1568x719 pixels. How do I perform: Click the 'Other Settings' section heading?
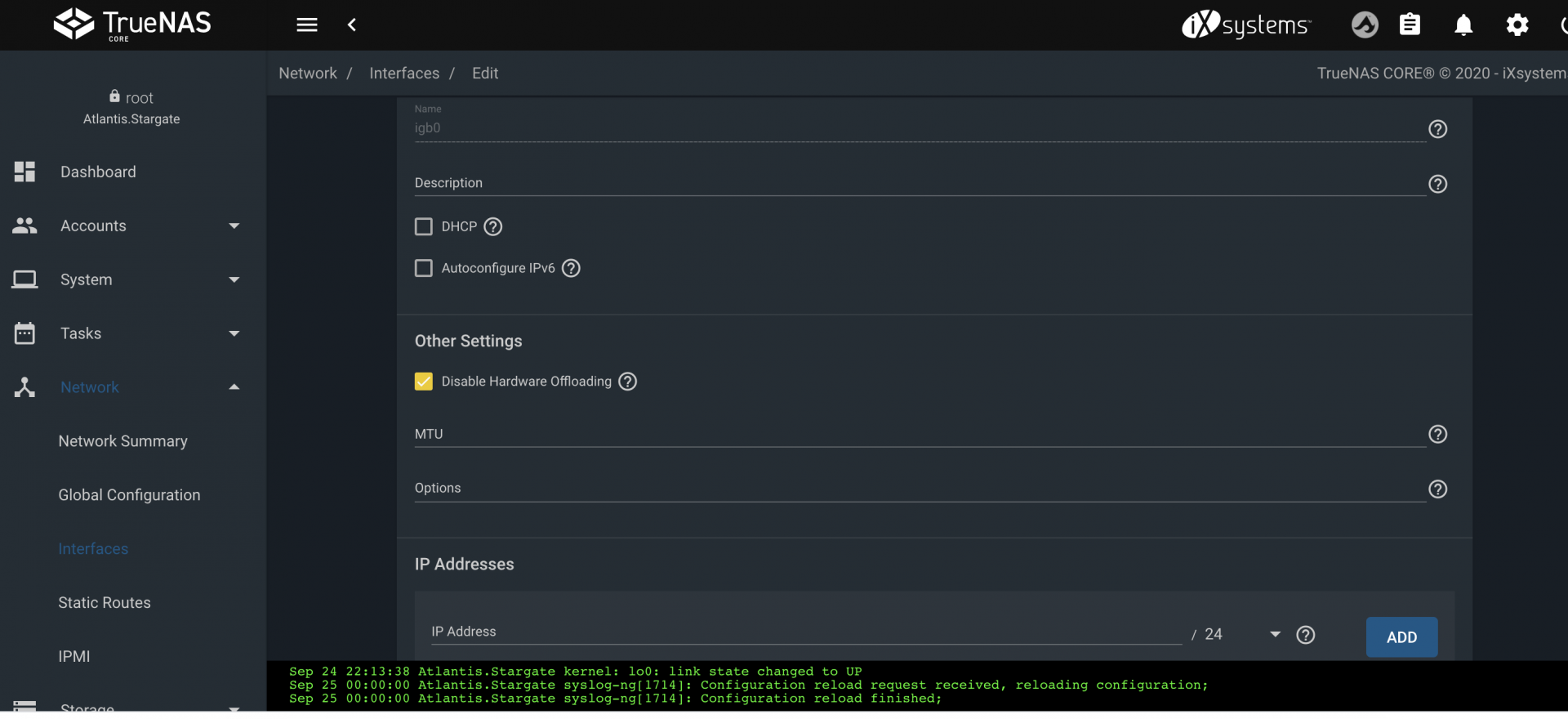click(x=469, y=342)
